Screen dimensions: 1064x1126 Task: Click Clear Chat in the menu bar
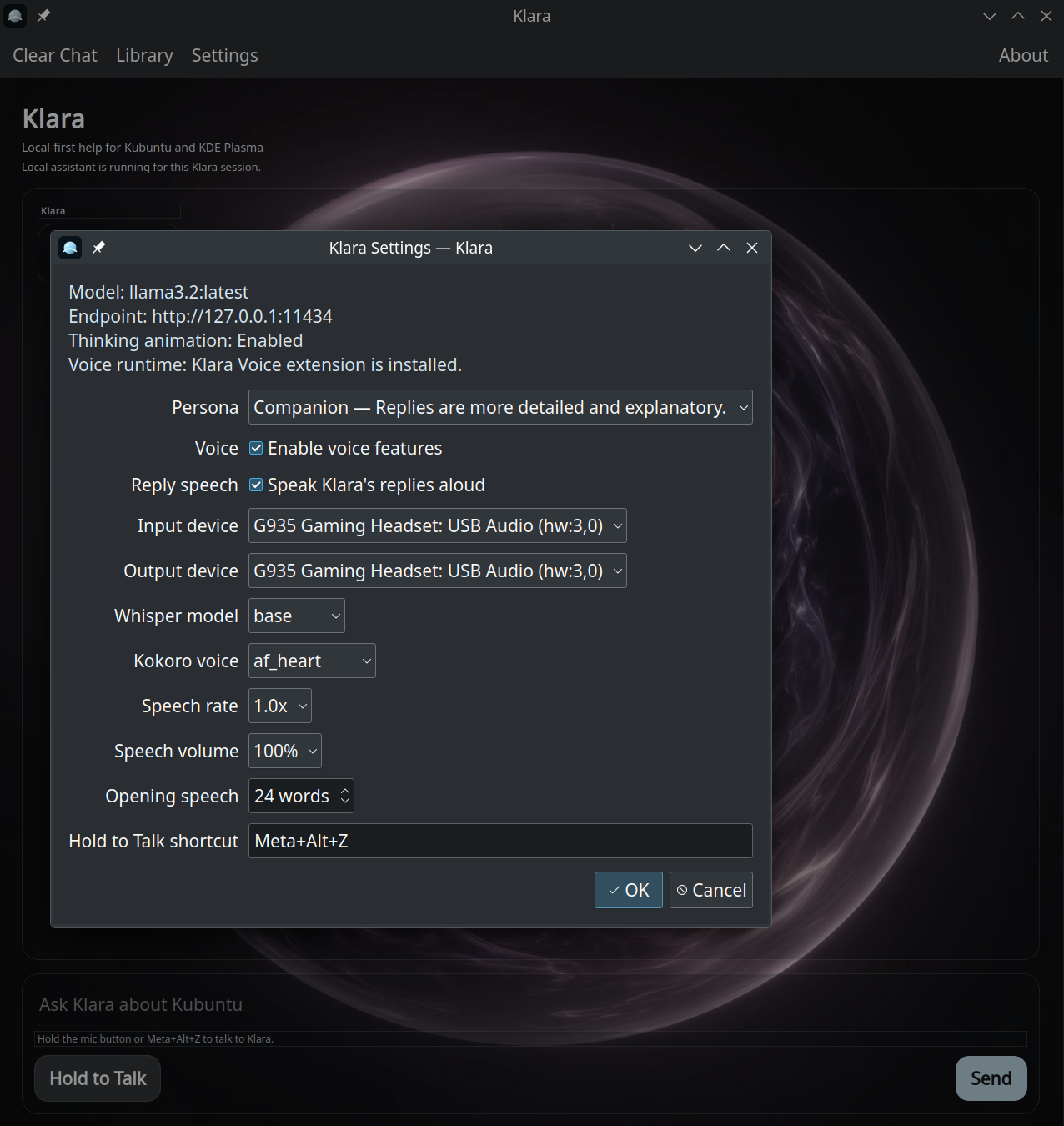[55, 55]
